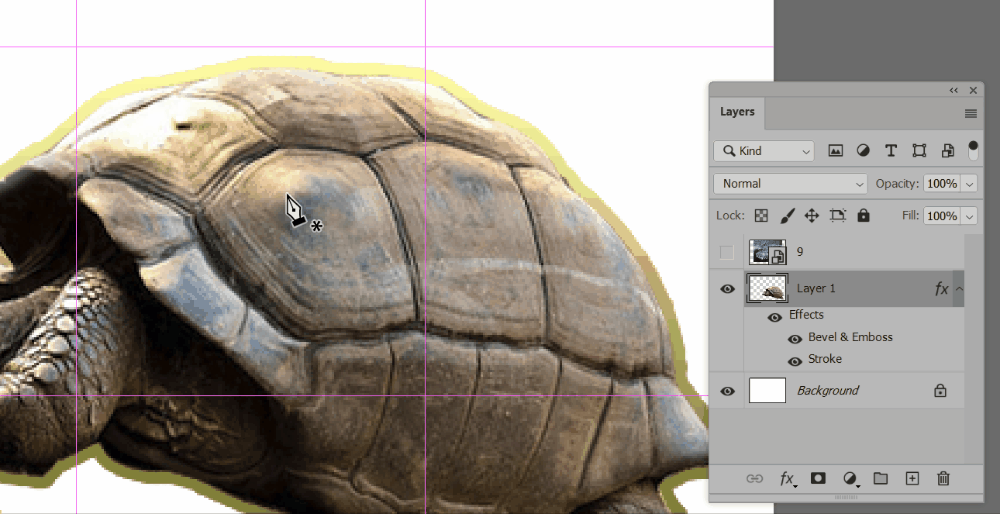Show hidden layer 9 visibility box
The image size is (1000, 514).
pyautogui.click(x=727, y=253)
